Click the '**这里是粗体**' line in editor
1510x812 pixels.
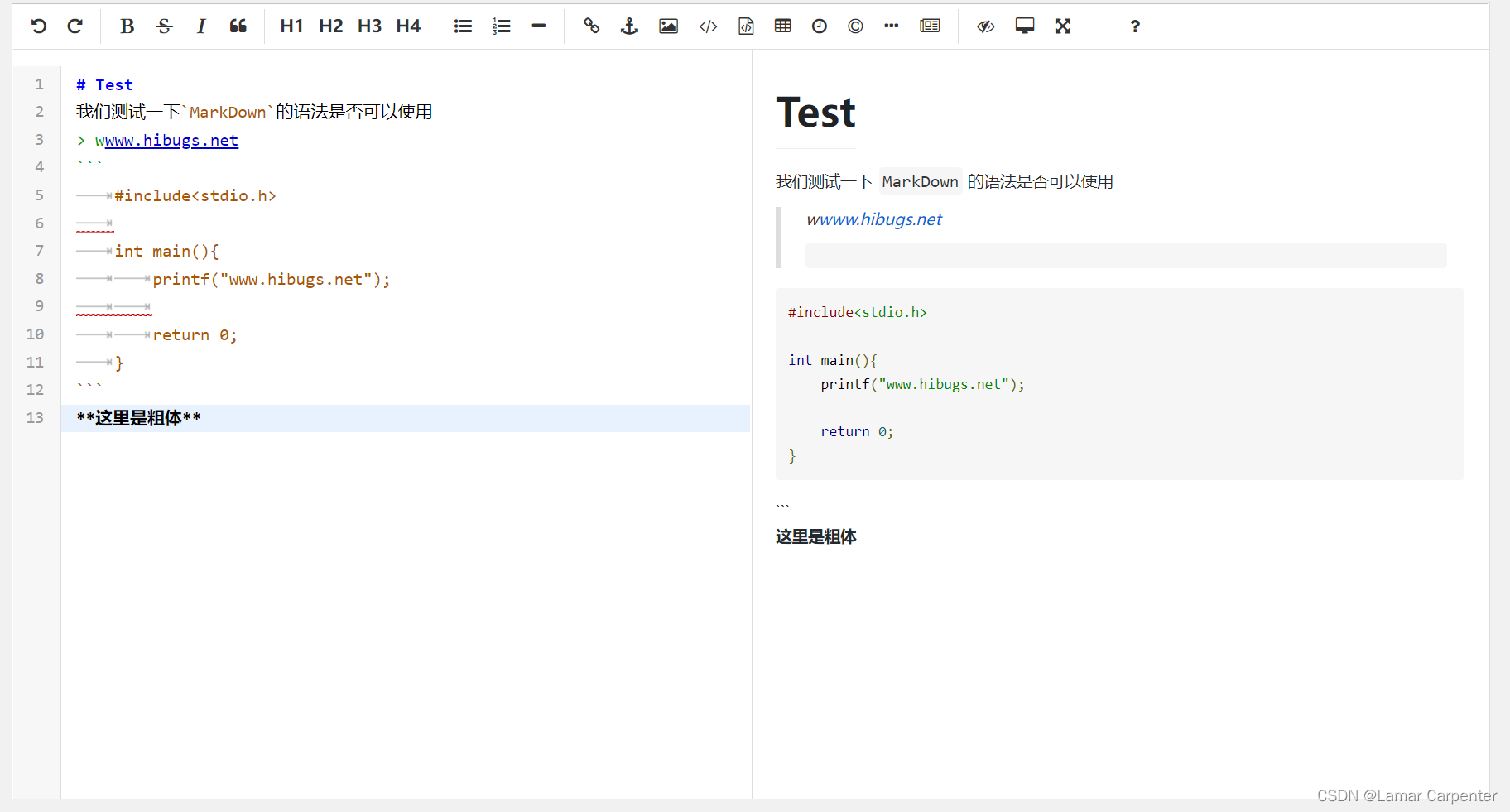coord(138,418)
